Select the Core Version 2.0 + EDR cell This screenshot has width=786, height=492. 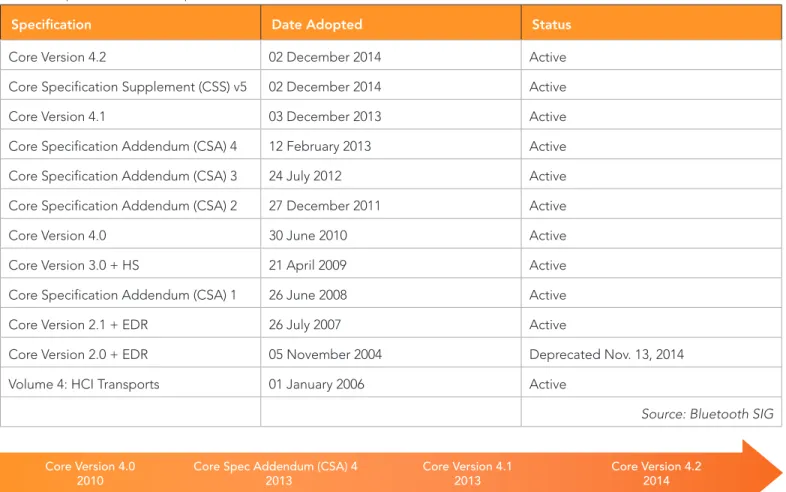130,354
